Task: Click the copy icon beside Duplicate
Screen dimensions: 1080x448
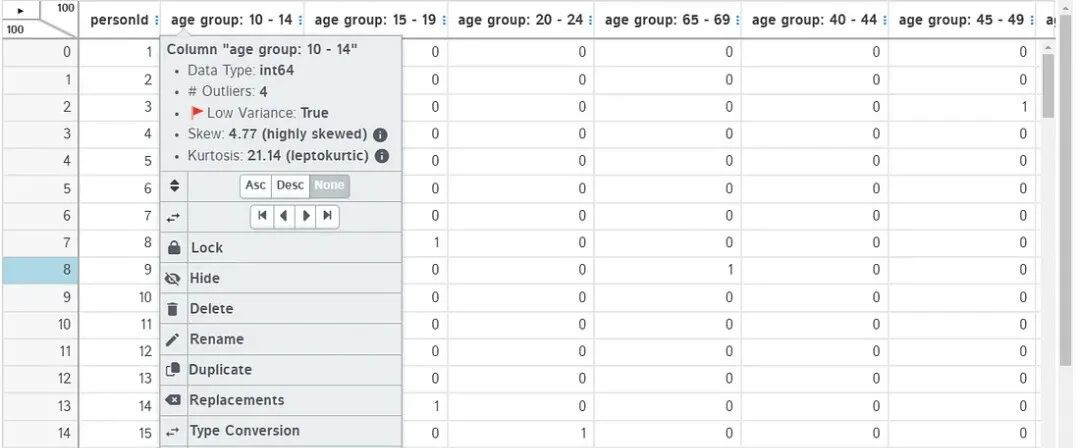Action: [x=174, y=370]
